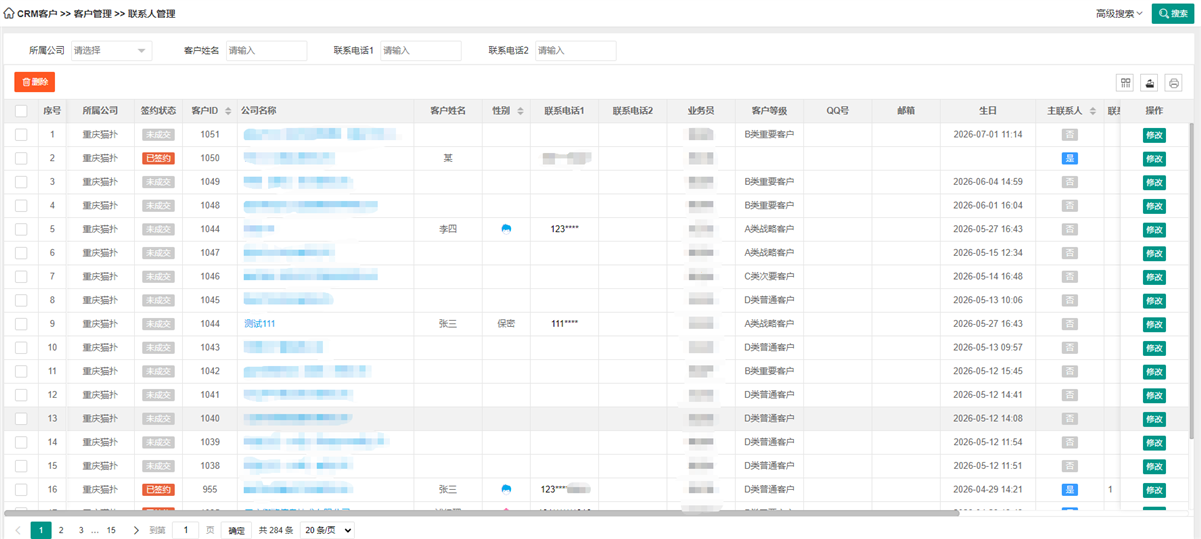
Task: Open the 20 条/页 page size dropdown
Action: pyautogui.click(x=328, y=530)
